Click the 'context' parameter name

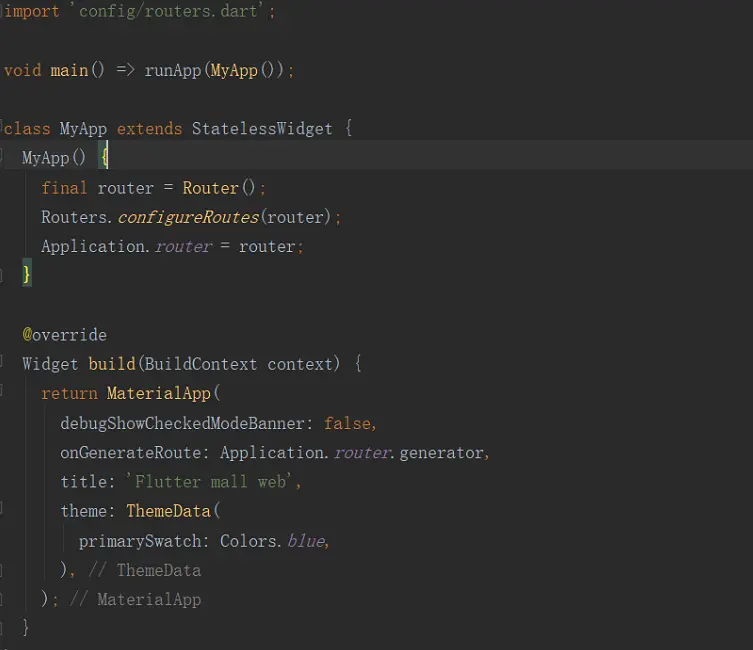tap(300, 364)
